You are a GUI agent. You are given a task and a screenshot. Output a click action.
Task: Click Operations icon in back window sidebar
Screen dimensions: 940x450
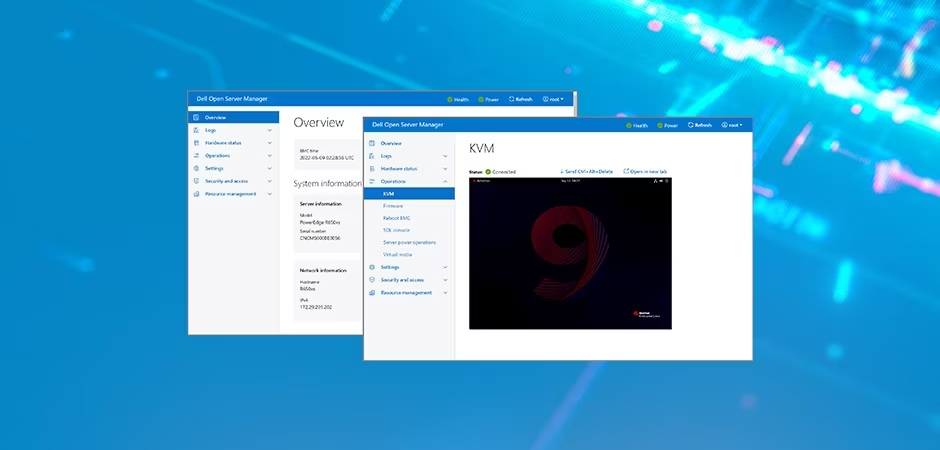tap(196, 155)
